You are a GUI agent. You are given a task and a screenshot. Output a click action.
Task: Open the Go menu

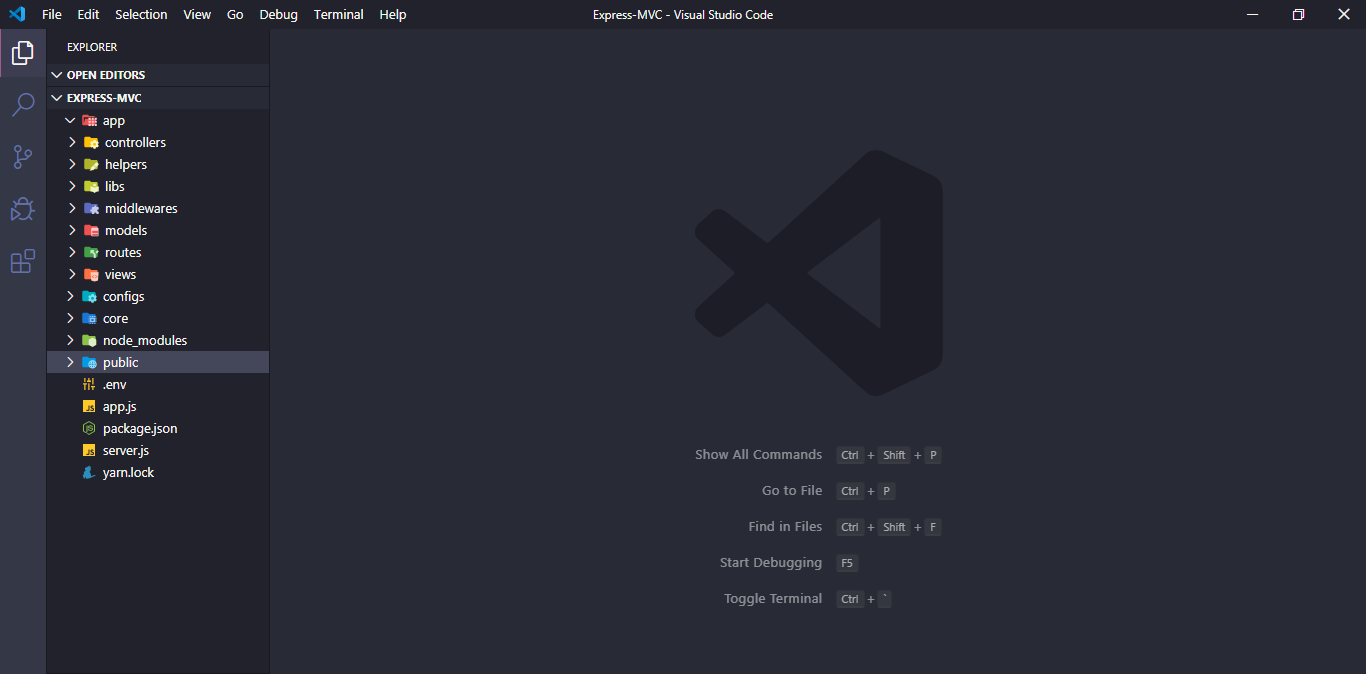click(235, 14)
